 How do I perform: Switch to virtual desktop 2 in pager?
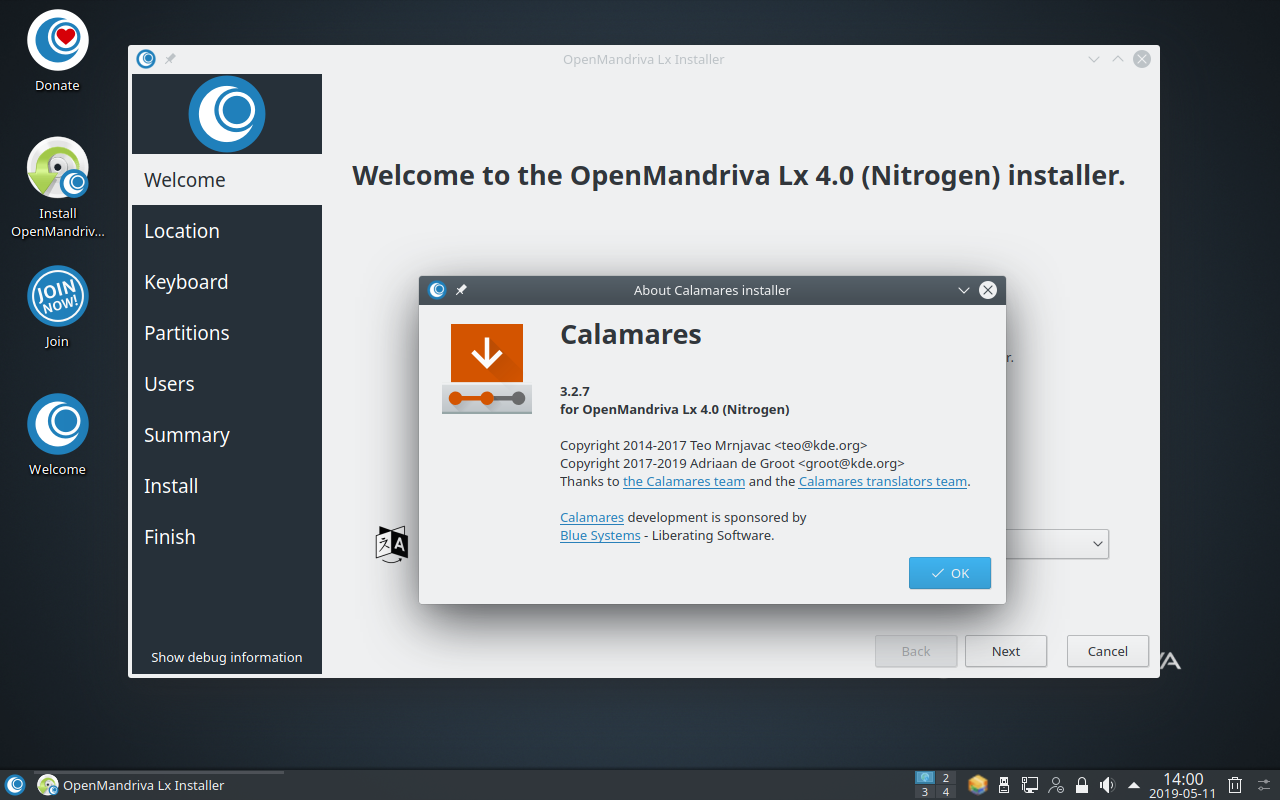946,778
